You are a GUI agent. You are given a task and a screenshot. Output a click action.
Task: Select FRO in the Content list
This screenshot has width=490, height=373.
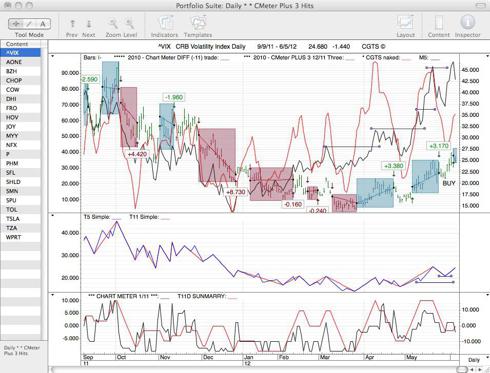pyautogui.click(x=21, y=108)
